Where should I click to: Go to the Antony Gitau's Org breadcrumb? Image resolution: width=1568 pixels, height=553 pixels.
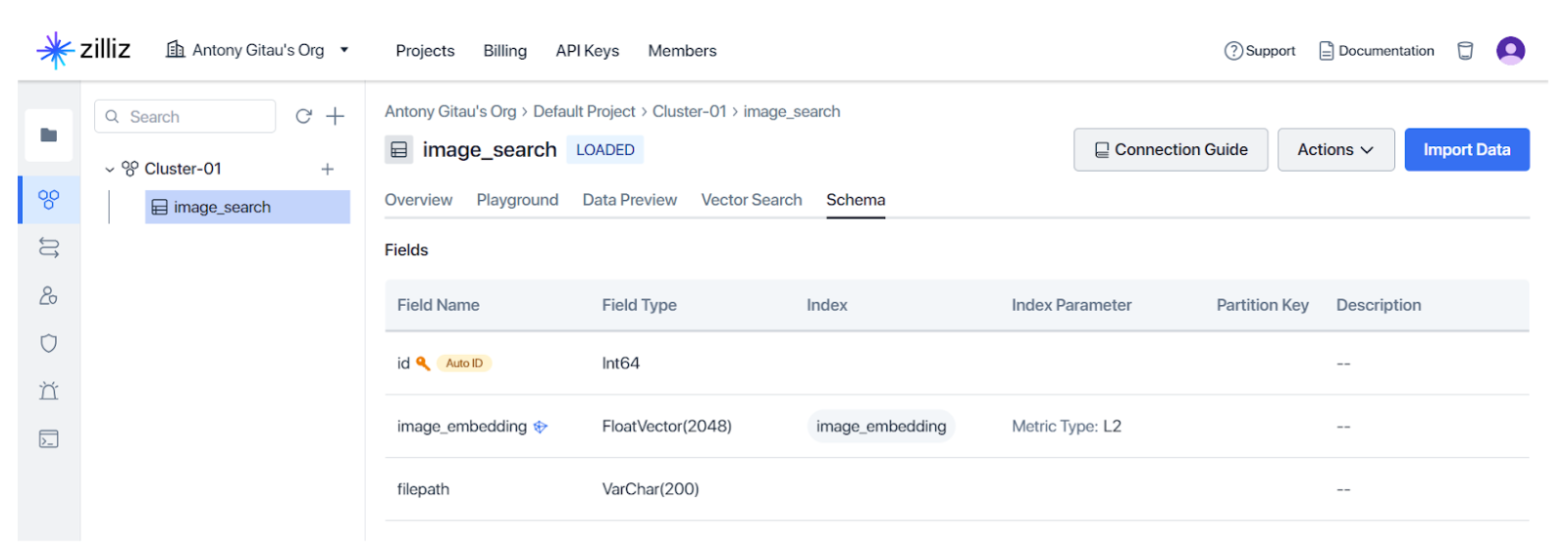click(450, 112)
